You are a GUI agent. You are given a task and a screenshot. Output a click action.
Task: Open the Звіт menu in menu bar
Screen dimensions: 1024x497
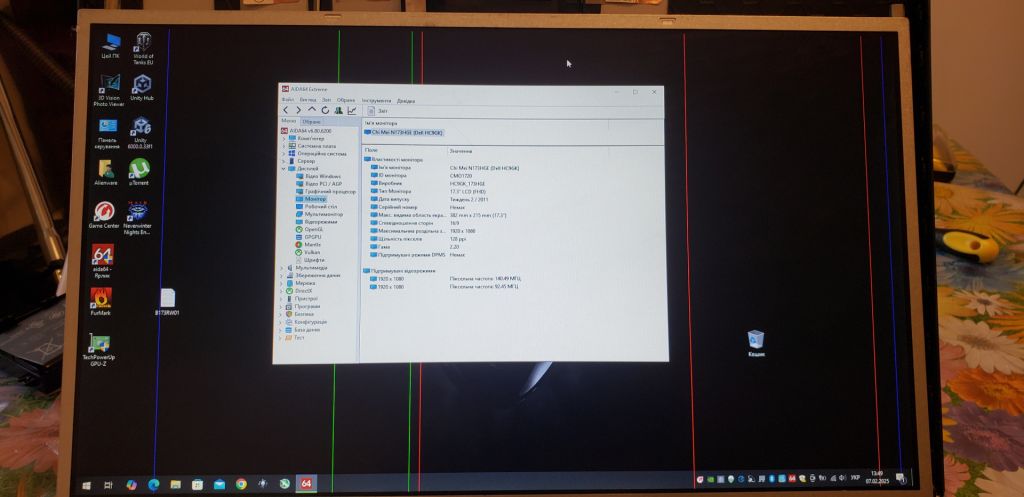coord(326,100)
